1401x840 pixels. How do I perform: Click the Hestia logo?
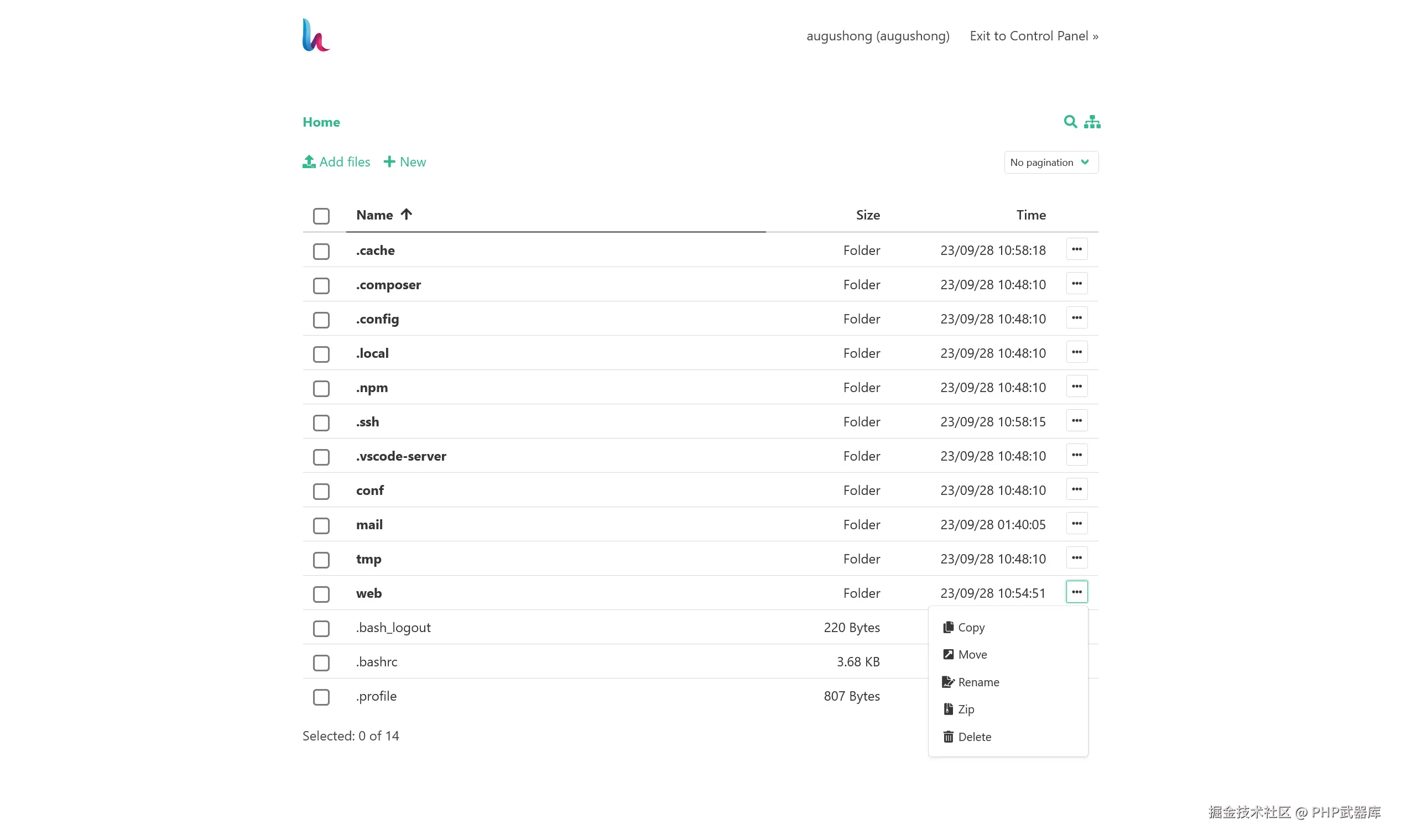point(315,35)
